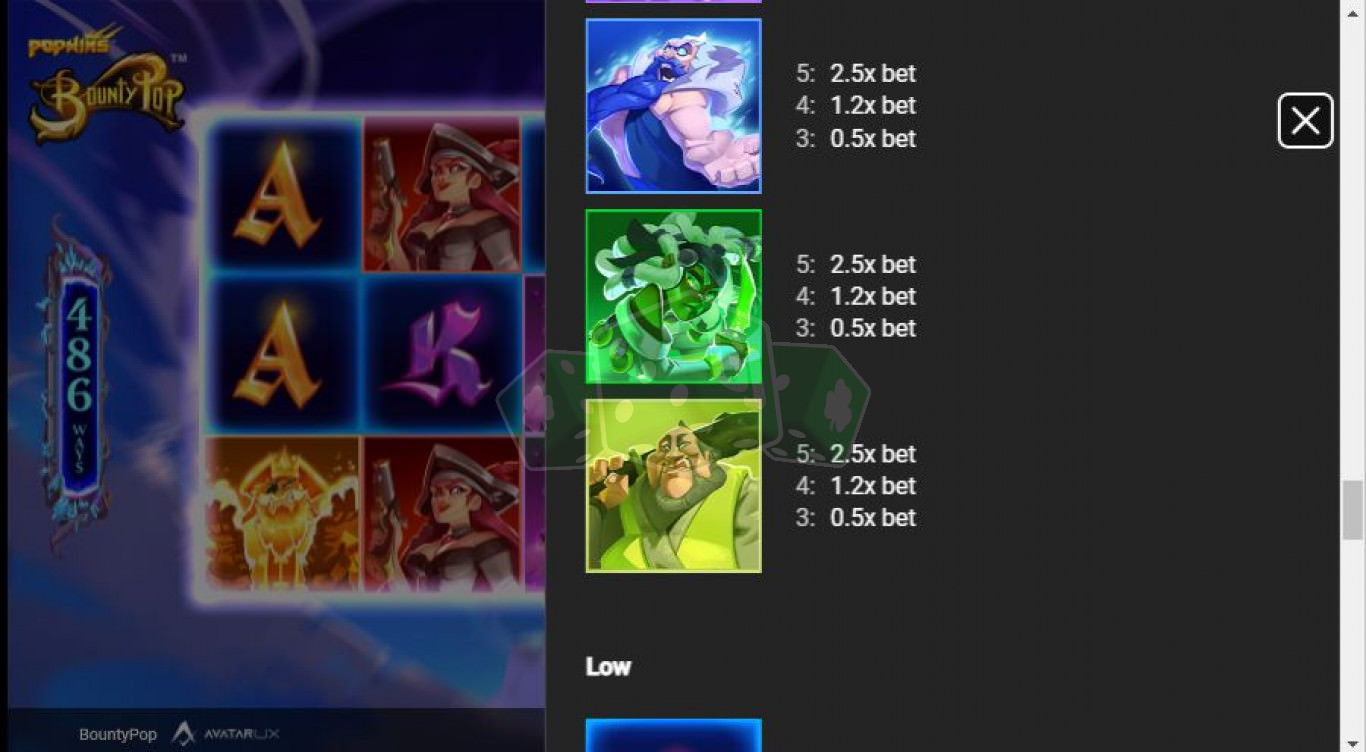
Task: Click the golden flaming creature reel symbol
Action: 283,513
